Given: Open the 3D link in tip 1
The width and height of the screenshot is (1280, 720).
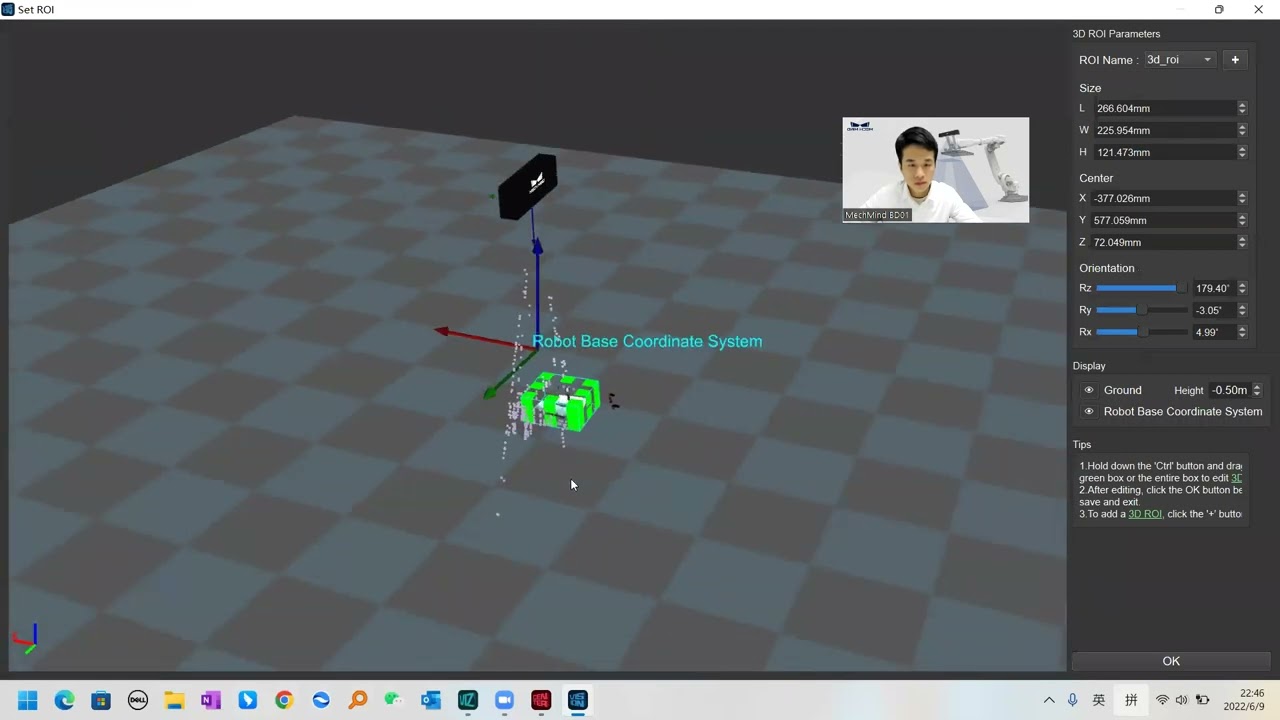Looking at the screenshot, I should (1237, 478).
